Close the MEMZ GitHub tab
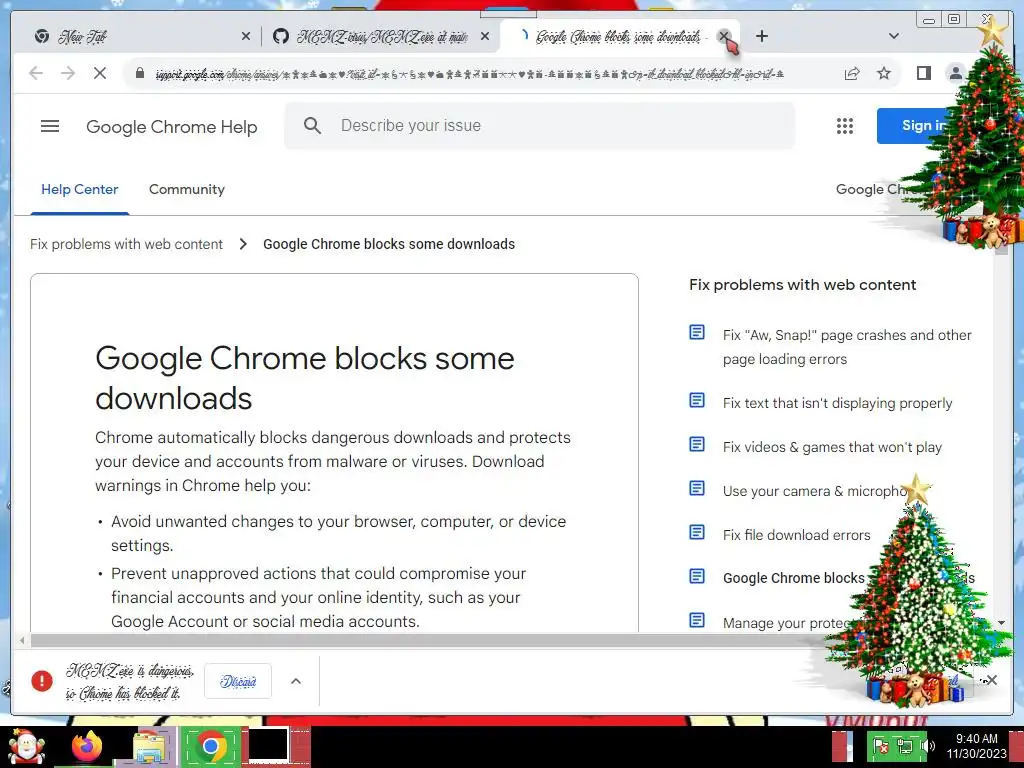Viewport: 1024px width, 768px height. click(x=485, y=37)
